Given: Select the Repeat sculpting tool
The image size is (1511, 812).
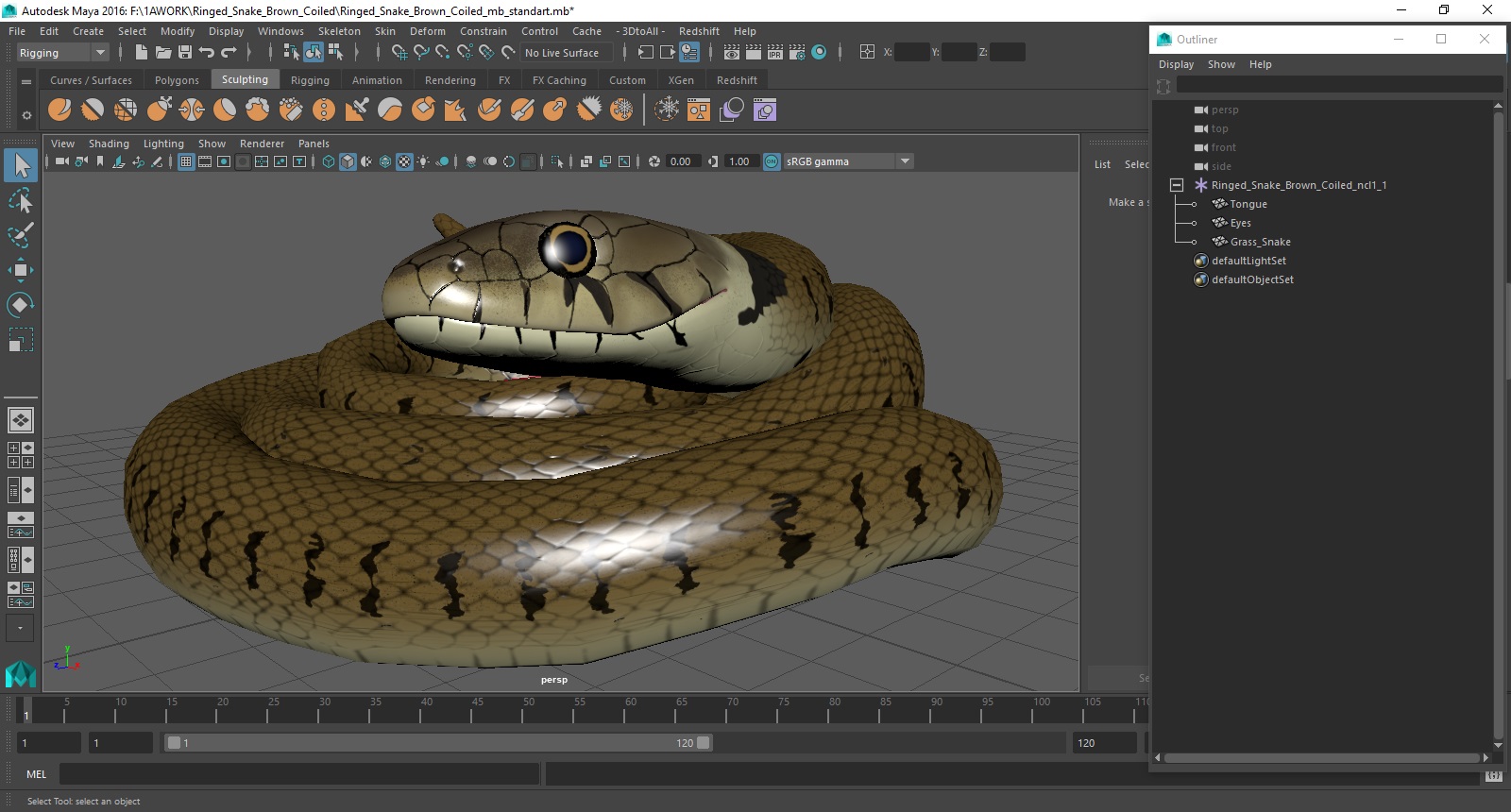Looking at the screenshot, I should [324, 110].
